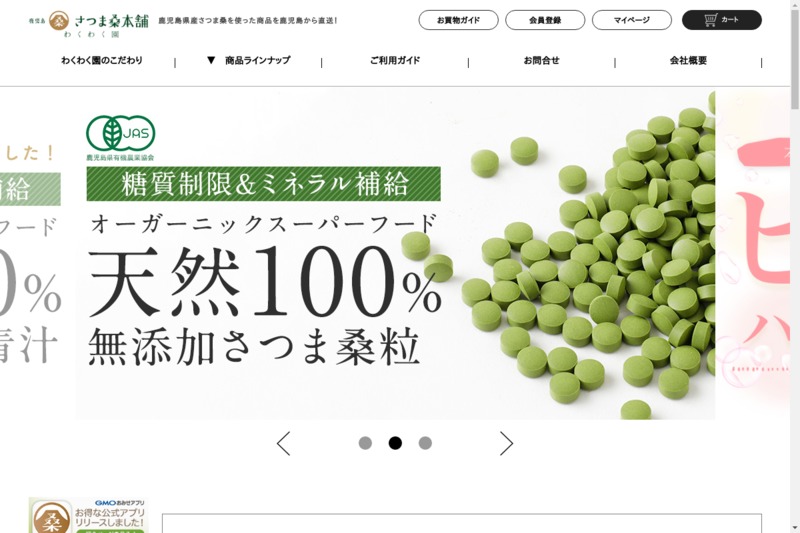The width and height of the screenshot is (800, 533).
Task: Open the GMO app release banner
Action: (87, 515)
